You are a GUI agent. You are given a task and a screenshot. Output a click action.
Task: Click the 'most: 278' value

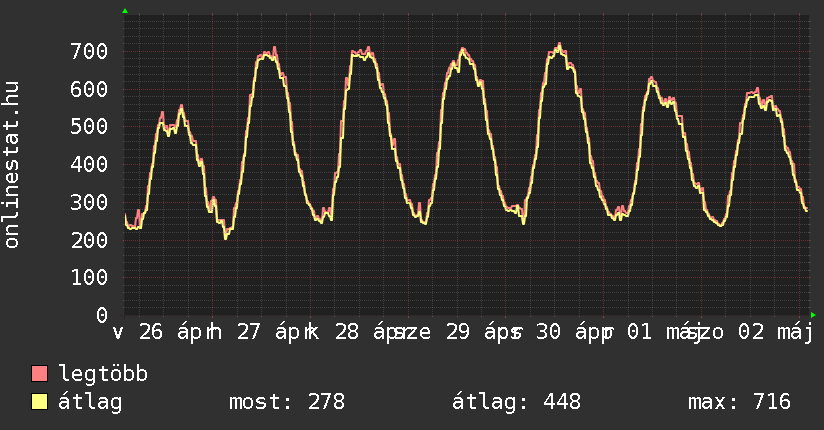coord(287,402)
